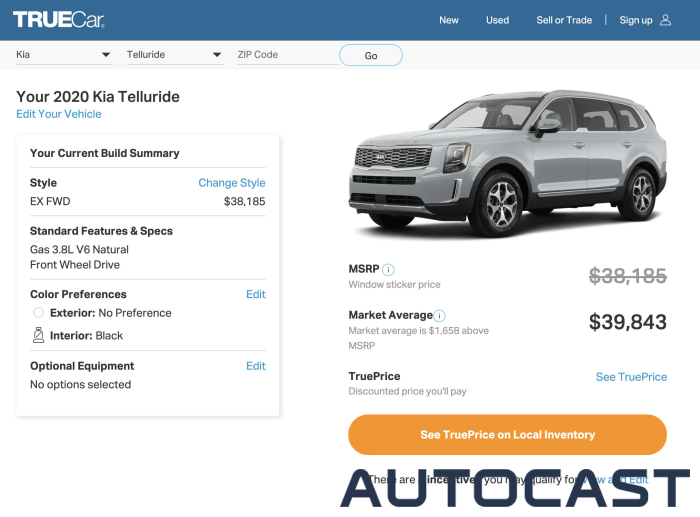Open the MSRP info tooltip icon
Screen dimensions: 700x517
pos(388,269)
